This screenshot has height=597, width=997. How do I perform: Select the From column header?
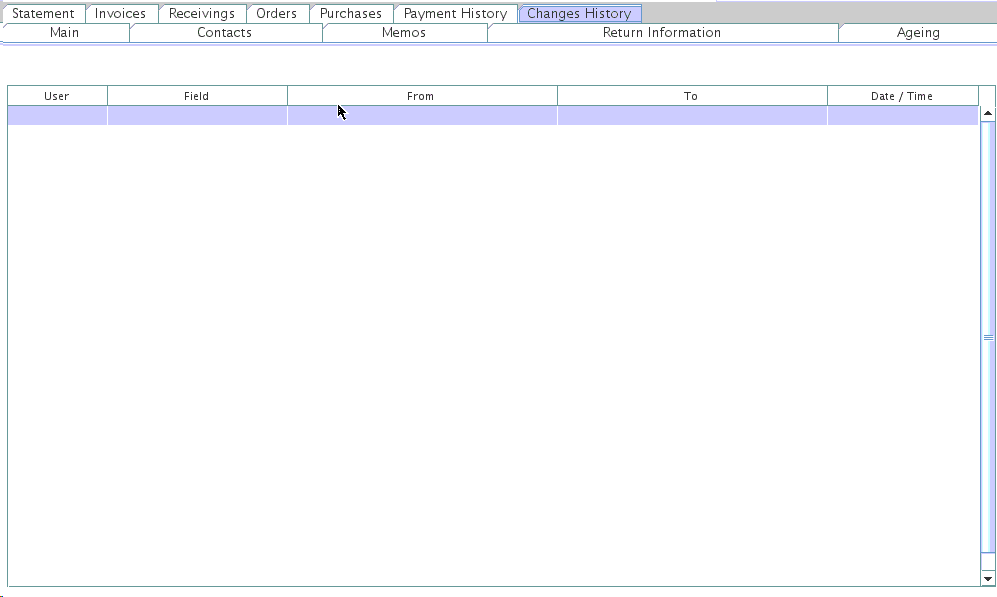[421, 96]
